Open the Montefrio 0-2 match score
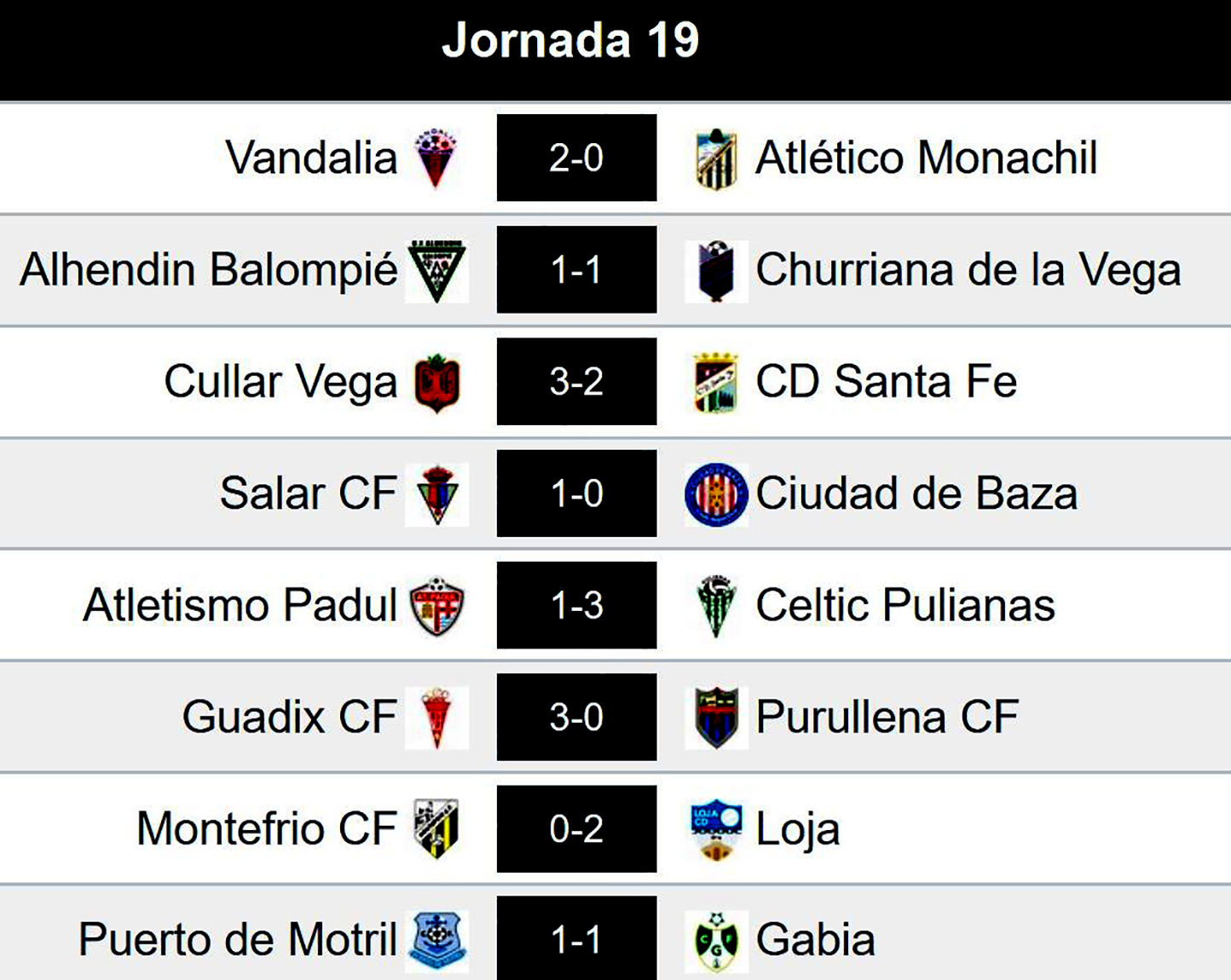 pos(576,828)
